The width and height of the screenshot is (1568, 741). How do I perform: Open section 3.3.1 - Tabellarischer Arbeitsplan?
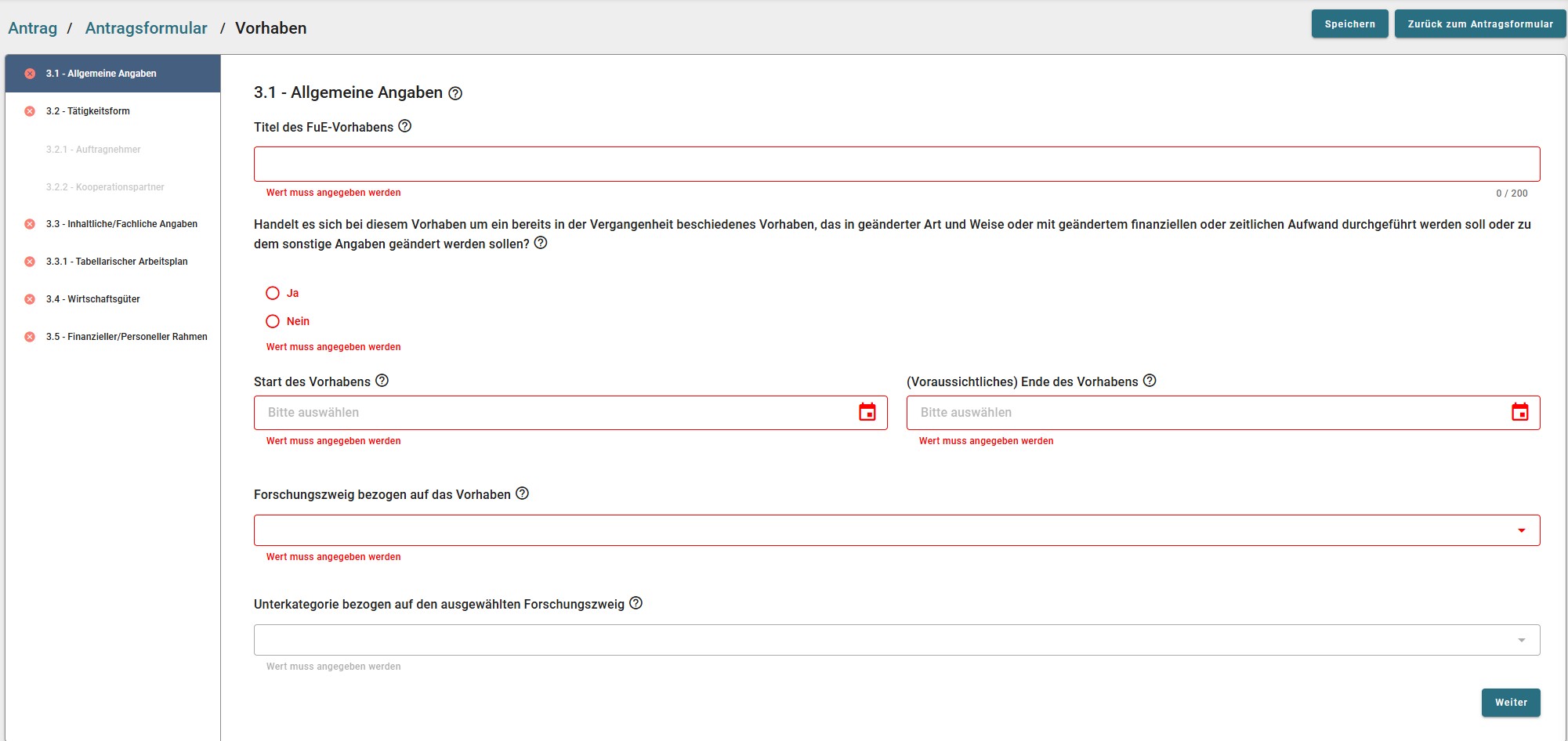113,262
